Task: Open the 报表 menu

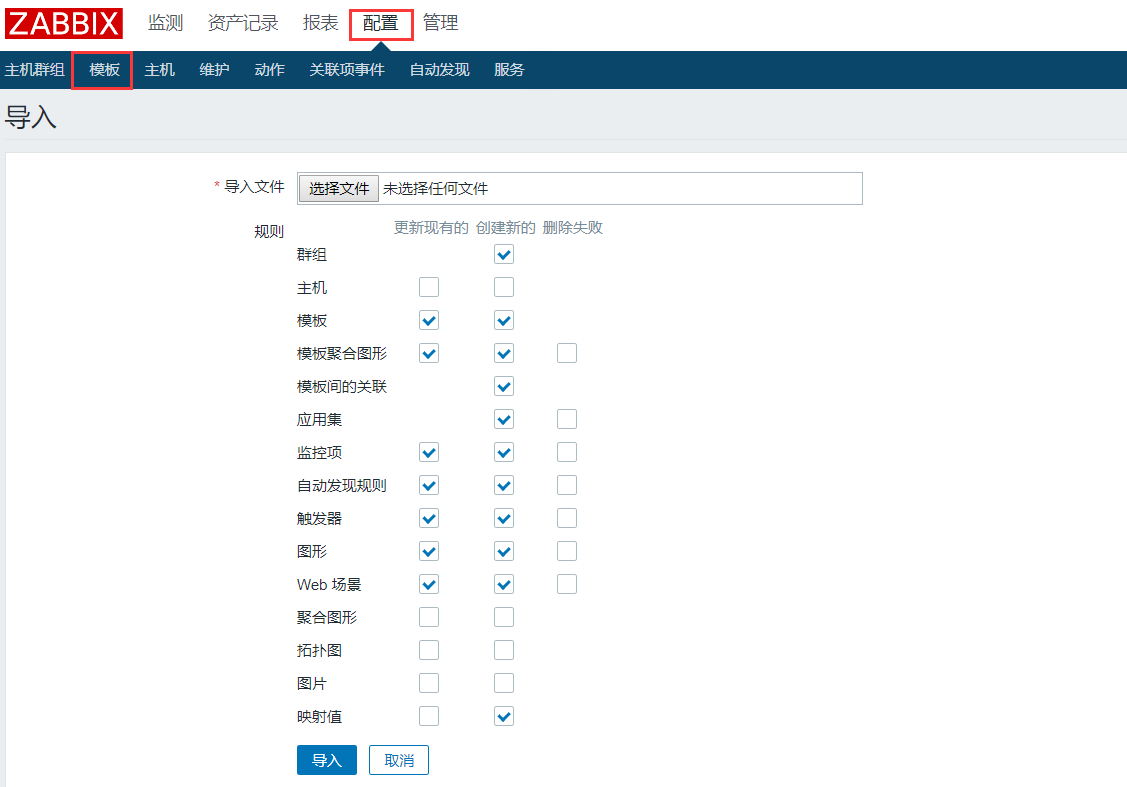Action: (321, 23)
